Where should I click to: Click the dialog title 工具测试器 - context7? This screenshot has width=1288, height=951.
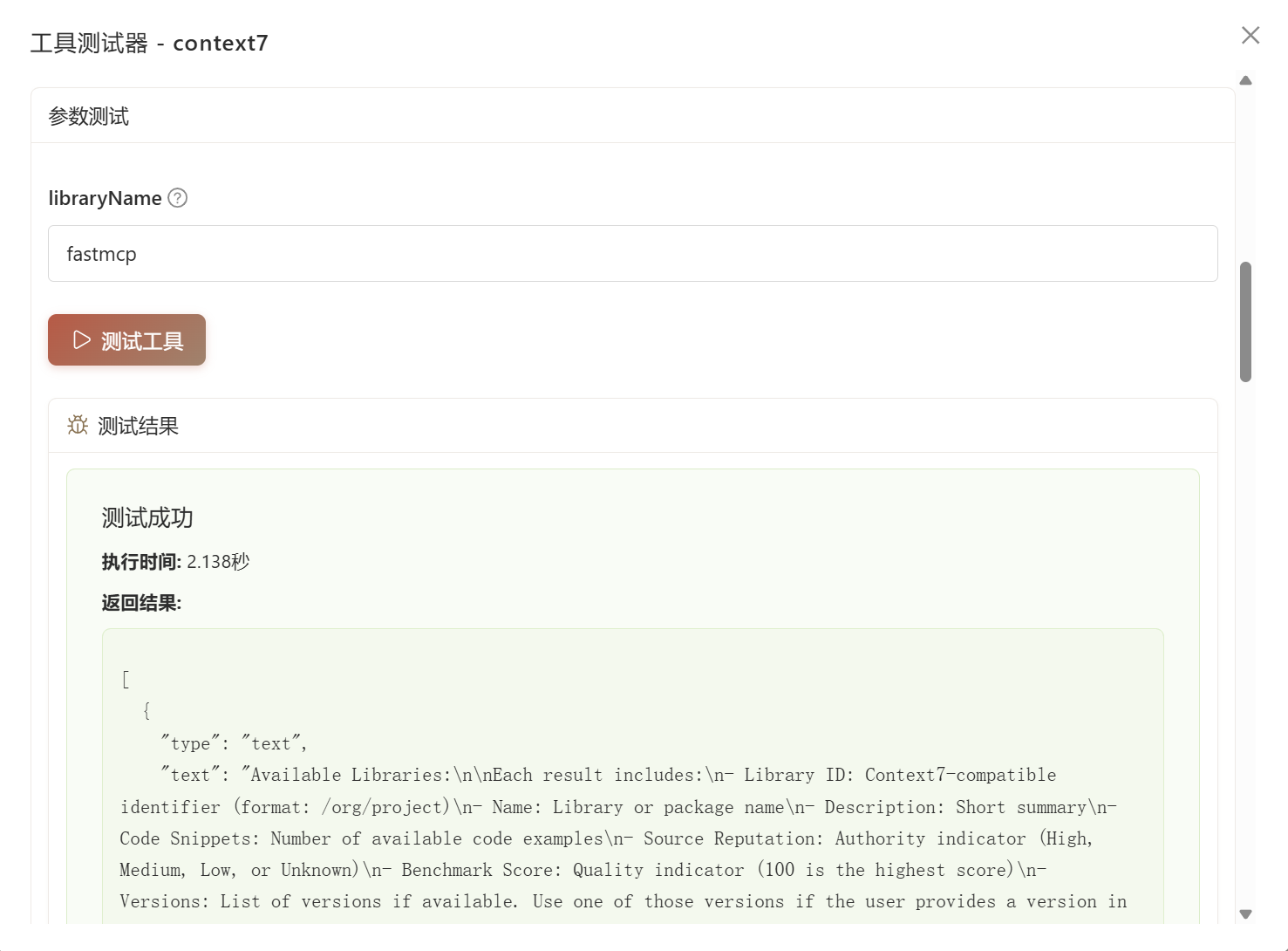point(149,43)
